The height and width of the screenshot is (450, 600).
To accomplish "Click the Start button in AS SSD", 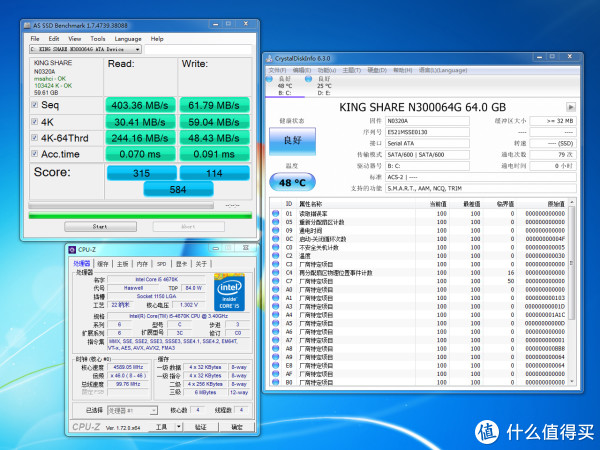I will coord(100,227).
